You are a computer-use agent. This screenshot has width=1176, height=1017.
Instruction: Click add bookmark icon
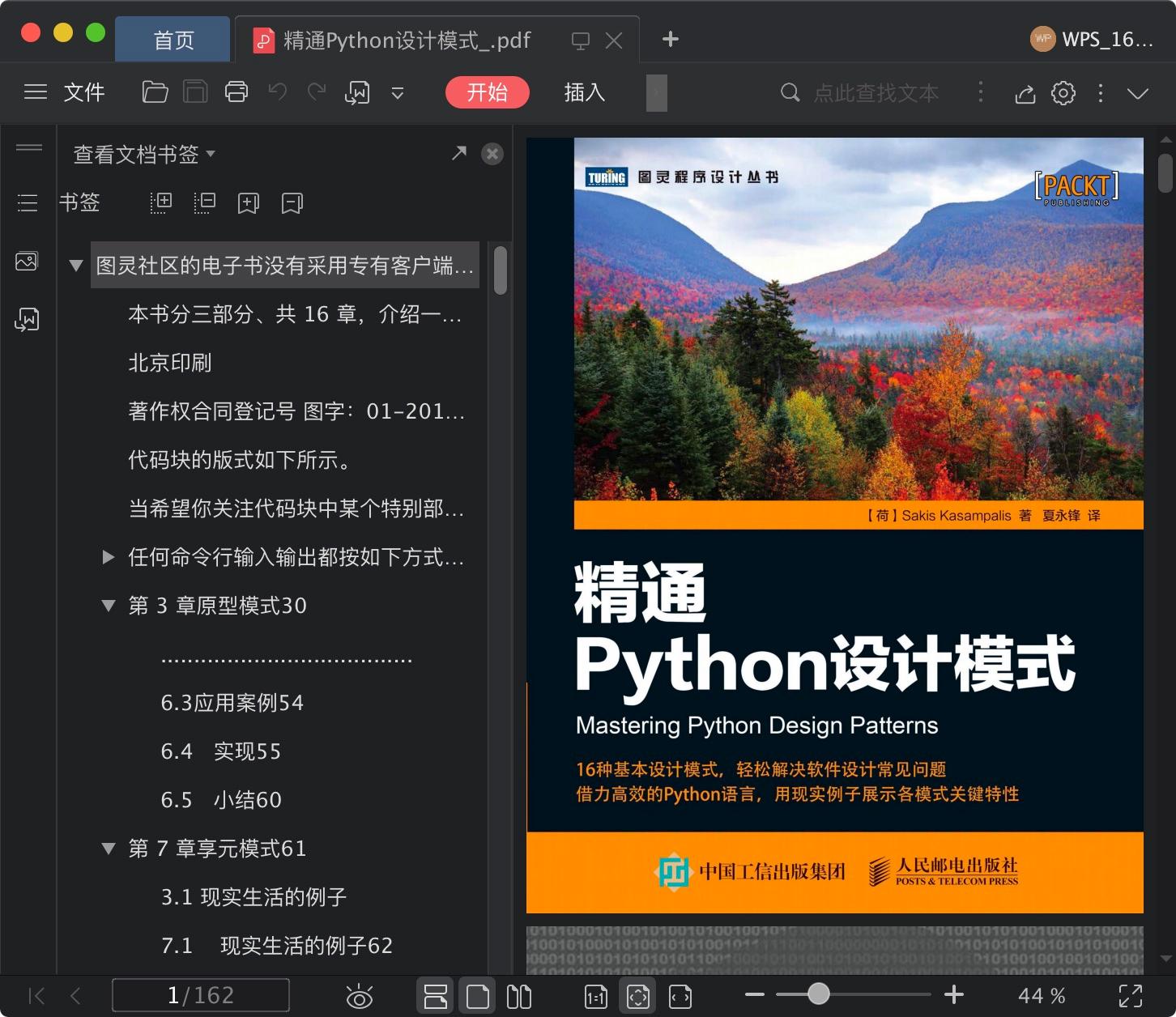(x=249, y=202)
